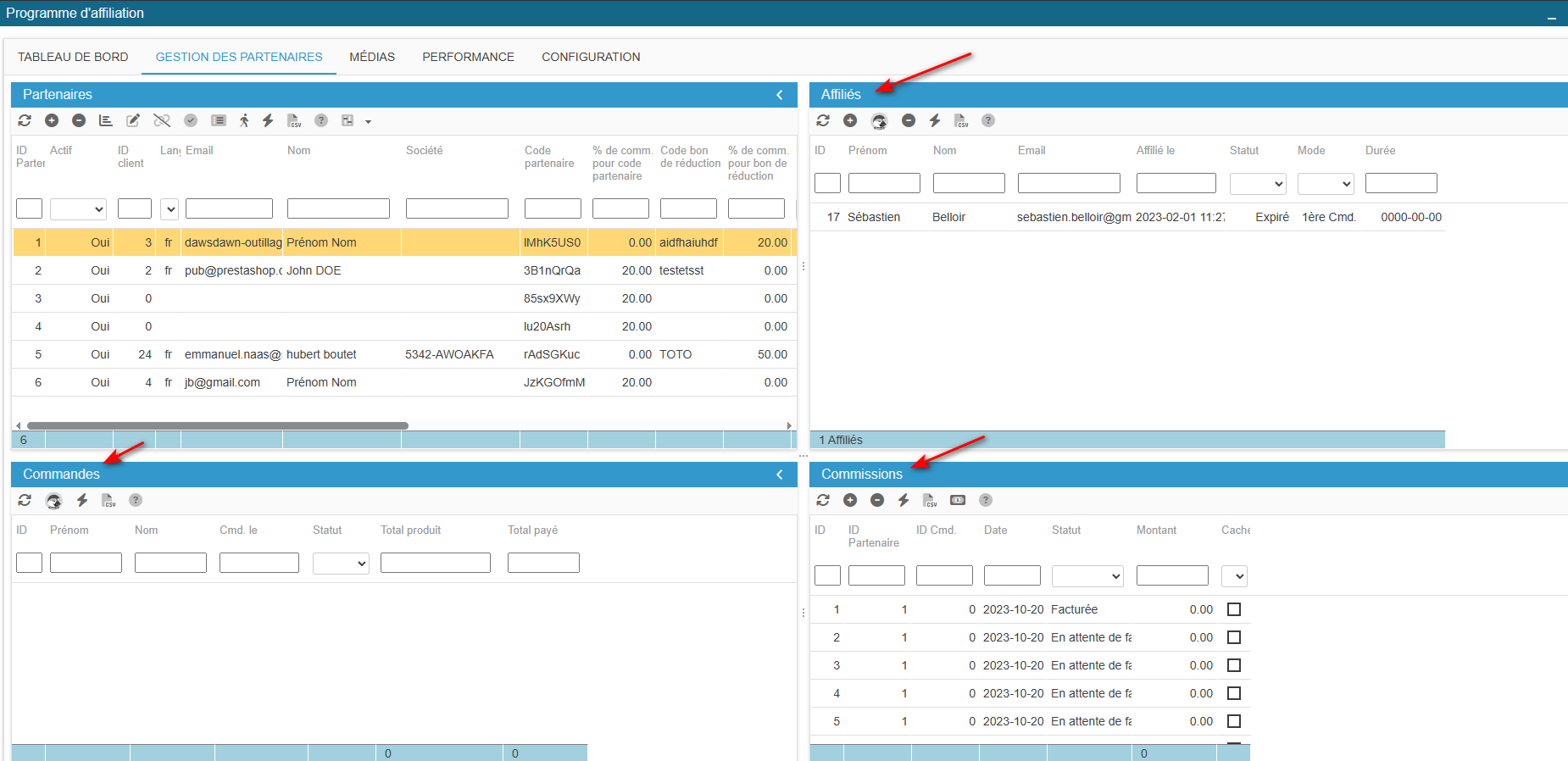Screen dimensions: 1568x761
Task: Sort Commissions by the Montant column header
Action: click(x=1156, y=530)
